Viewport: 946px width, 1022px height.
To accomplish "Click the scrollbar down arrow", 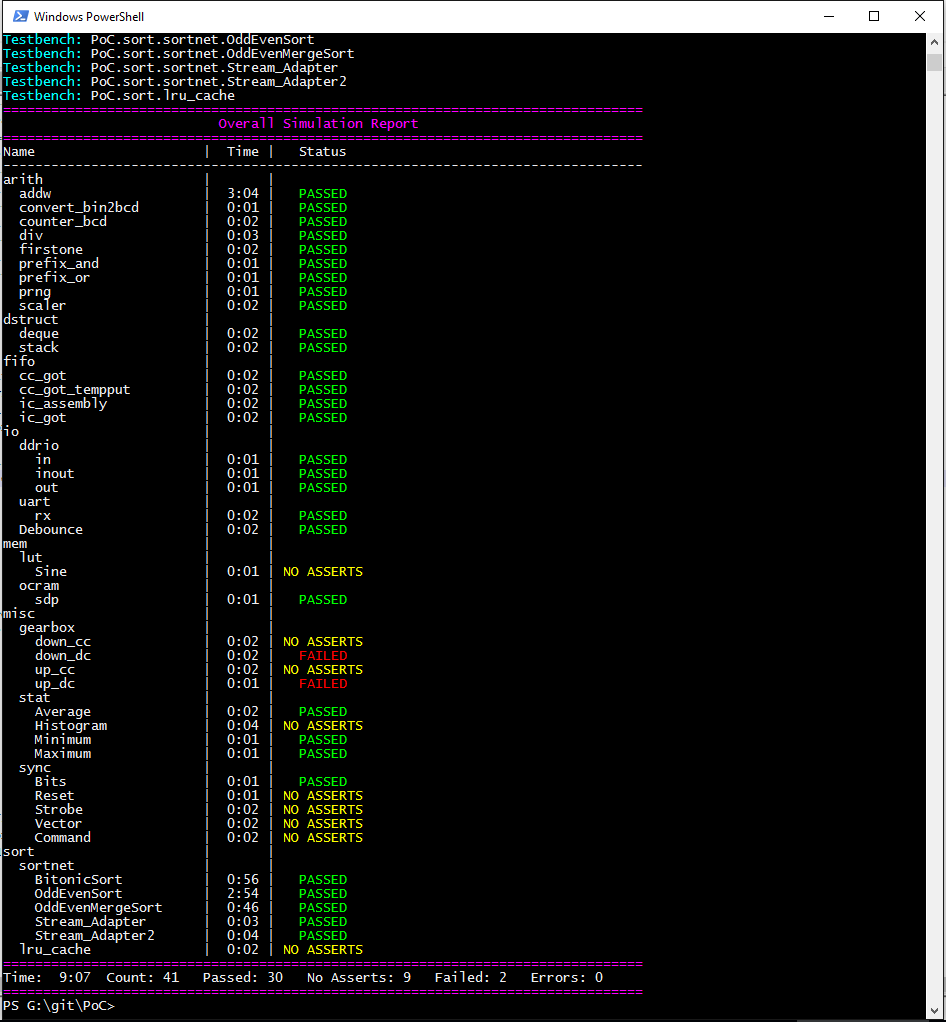I will [x=934, y=1010].
